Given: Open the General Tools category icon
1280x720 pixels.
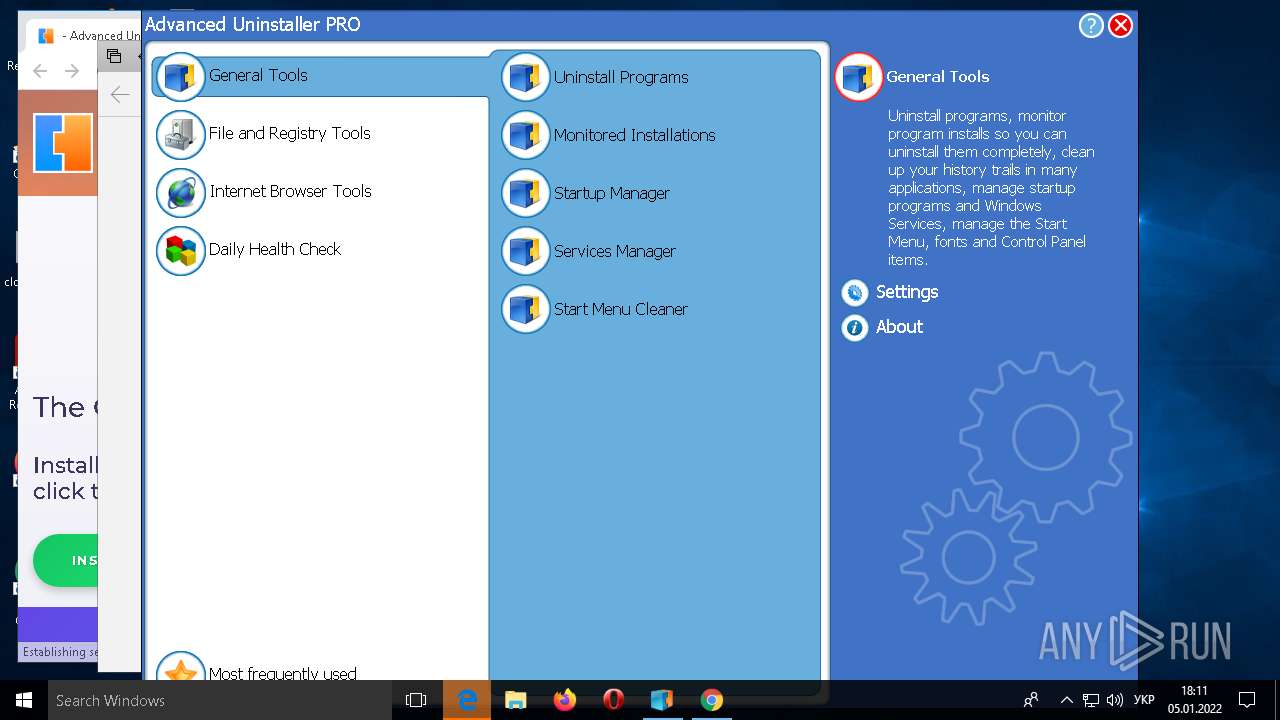Looking at the screenshot, I should pos(181,76).
